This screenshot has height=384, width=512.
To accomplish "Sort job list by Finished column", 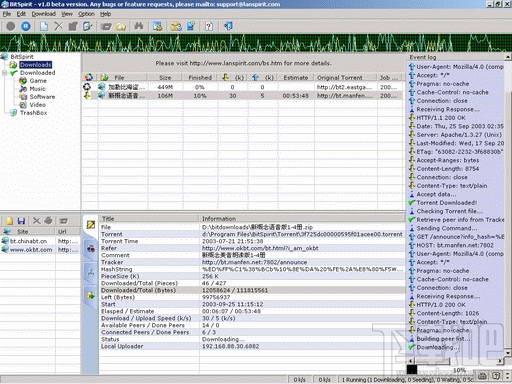I will [200, 77].
